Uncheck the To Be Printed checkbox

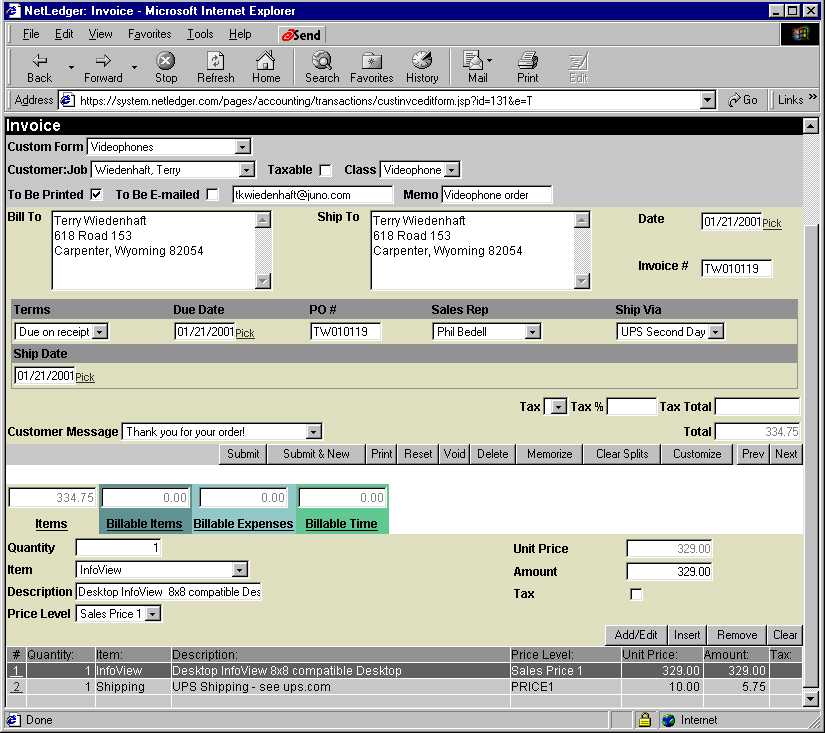coord(96,194)
